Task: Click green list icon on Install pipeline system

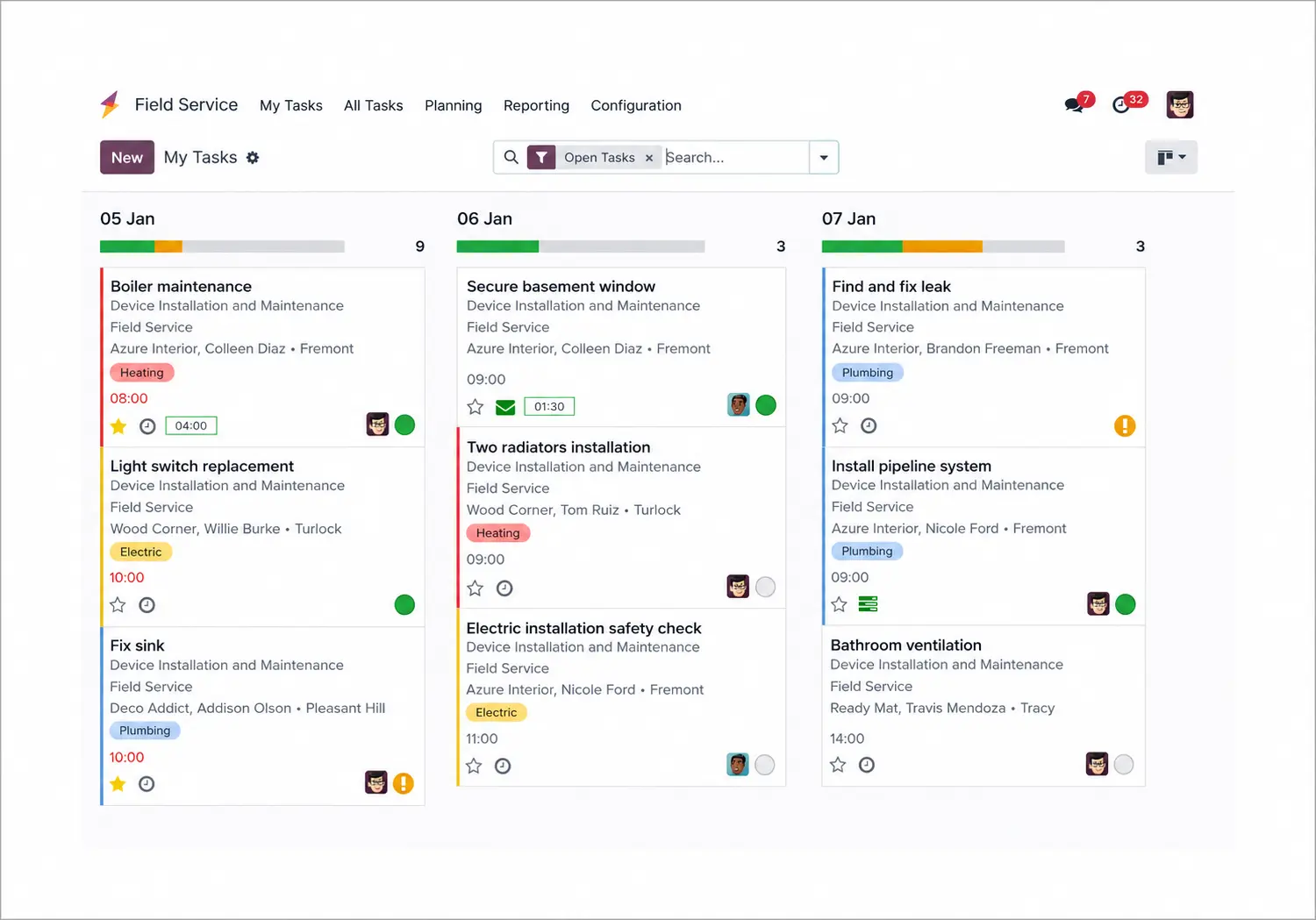Action: click(x=868, y=604)
